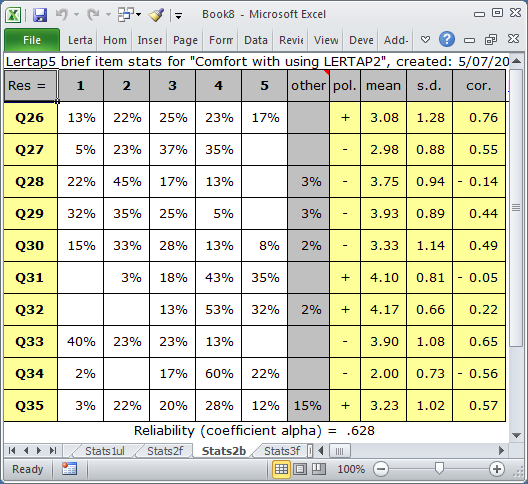528x484 pixels.
Task: Click the Excel application icon
Action: click(13, 14)
